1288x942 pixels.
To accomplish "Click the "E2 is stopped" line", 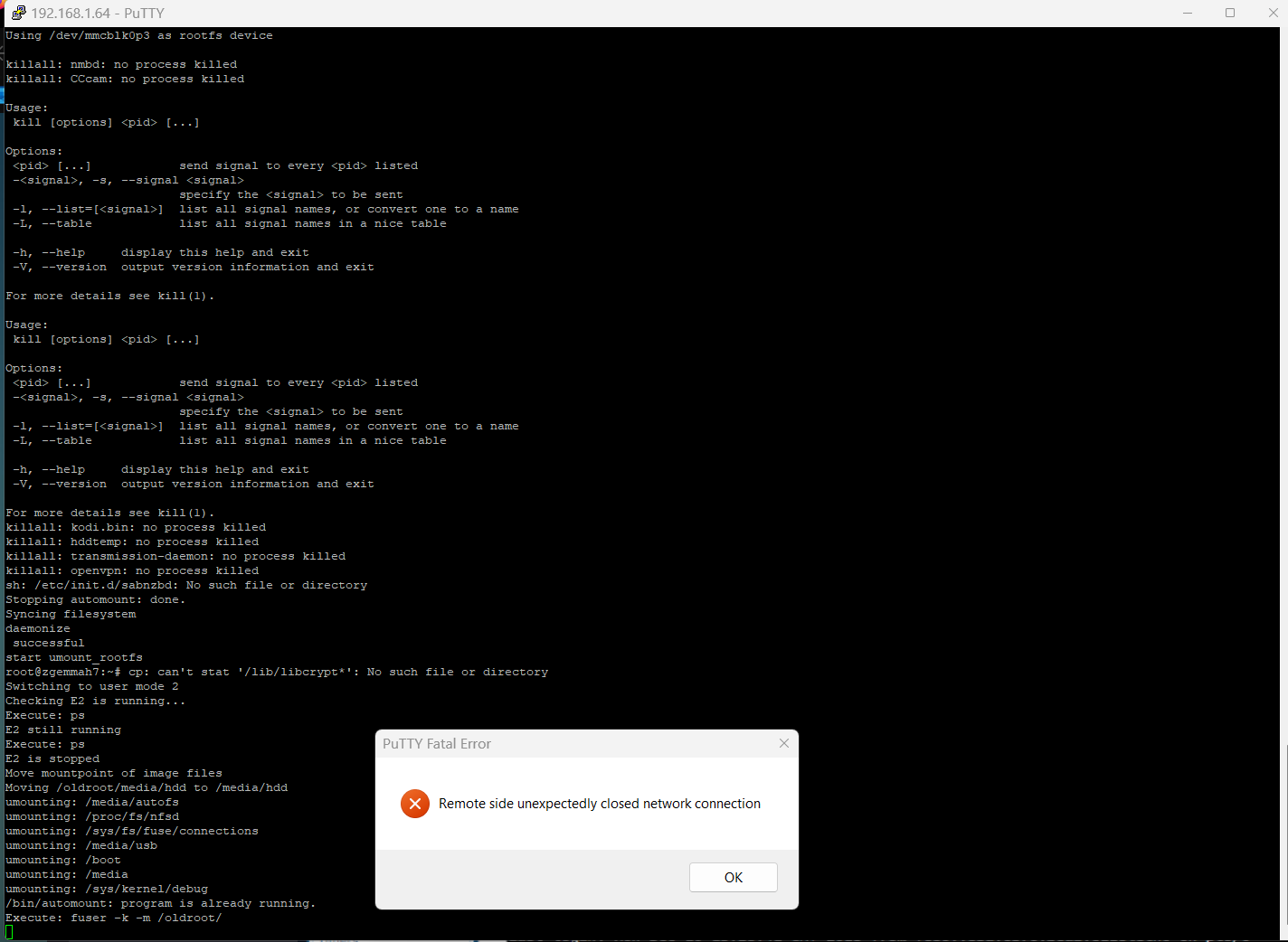I will [x=52, y=758].
